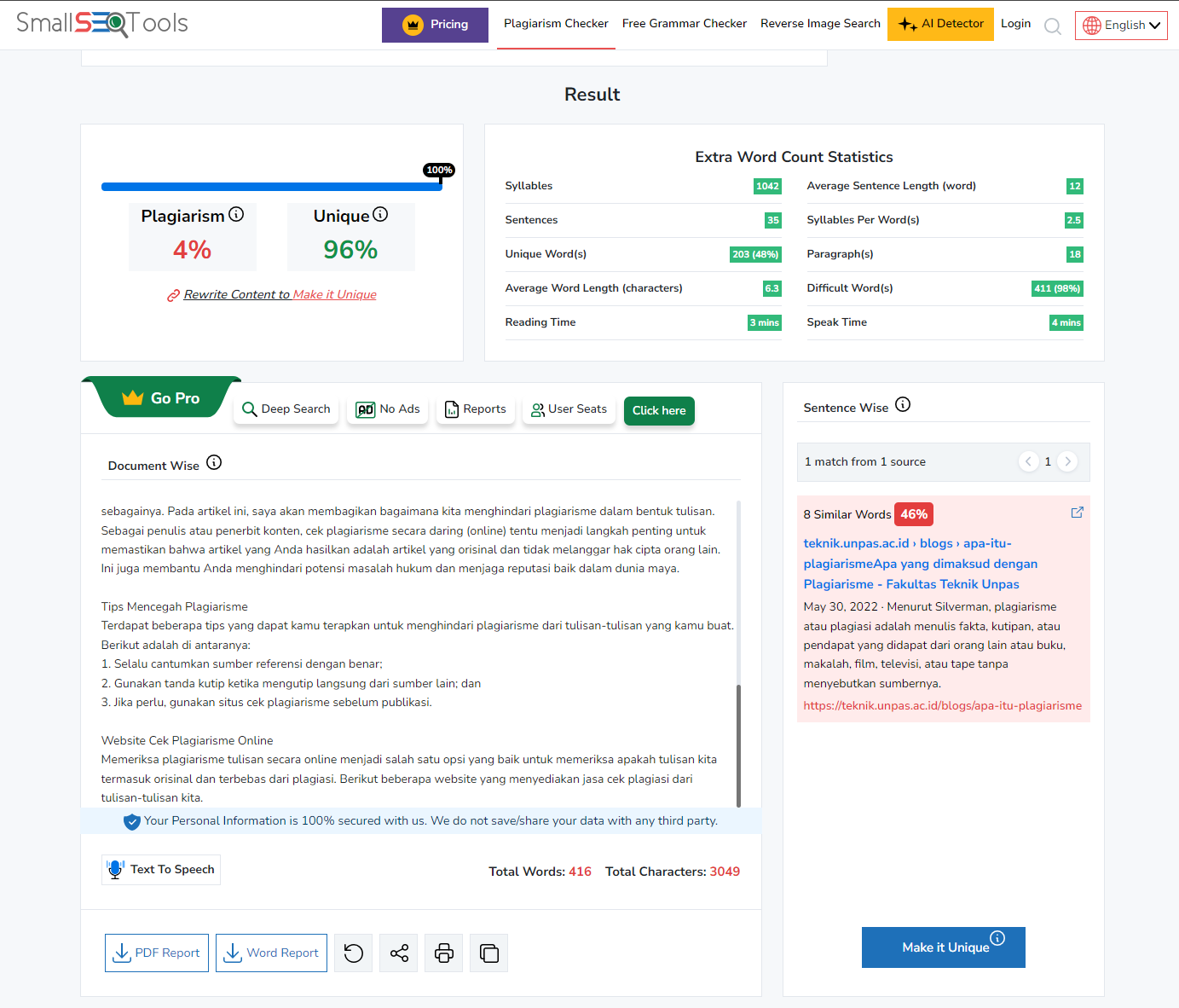
Task: Click the search magnifier icon in header
Action: (x=1053, y=26)
